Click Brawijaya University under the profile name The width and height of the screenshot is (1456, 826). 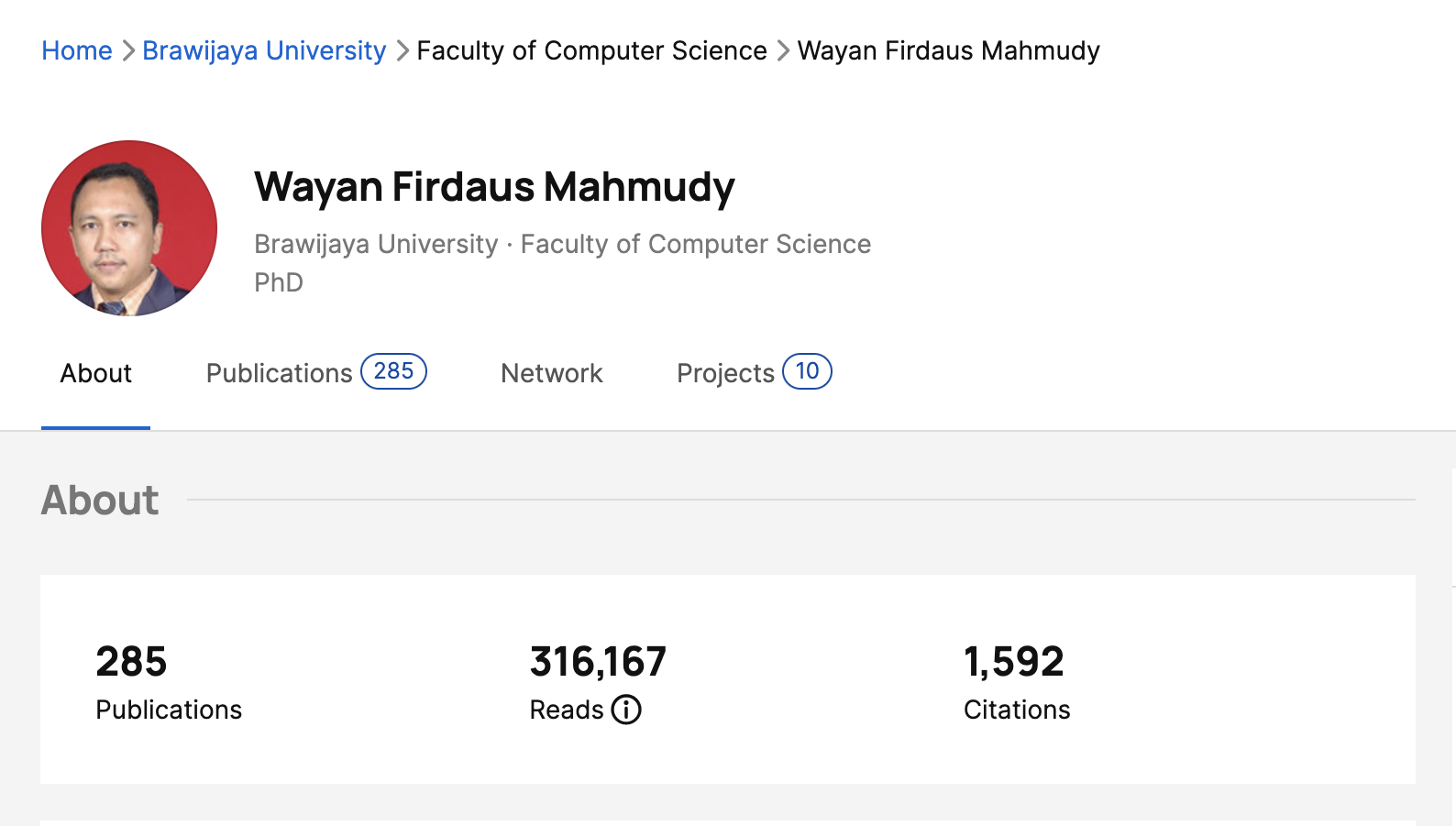pos(376,244)
